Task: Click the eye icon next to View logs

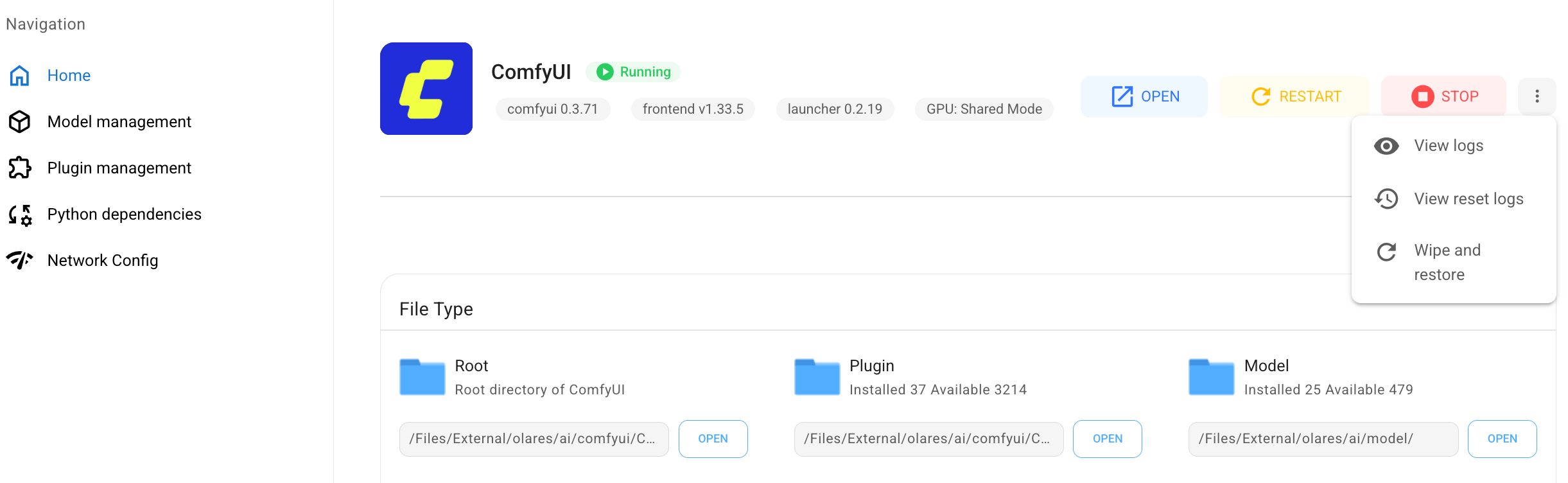Action: click(1386, 146)
